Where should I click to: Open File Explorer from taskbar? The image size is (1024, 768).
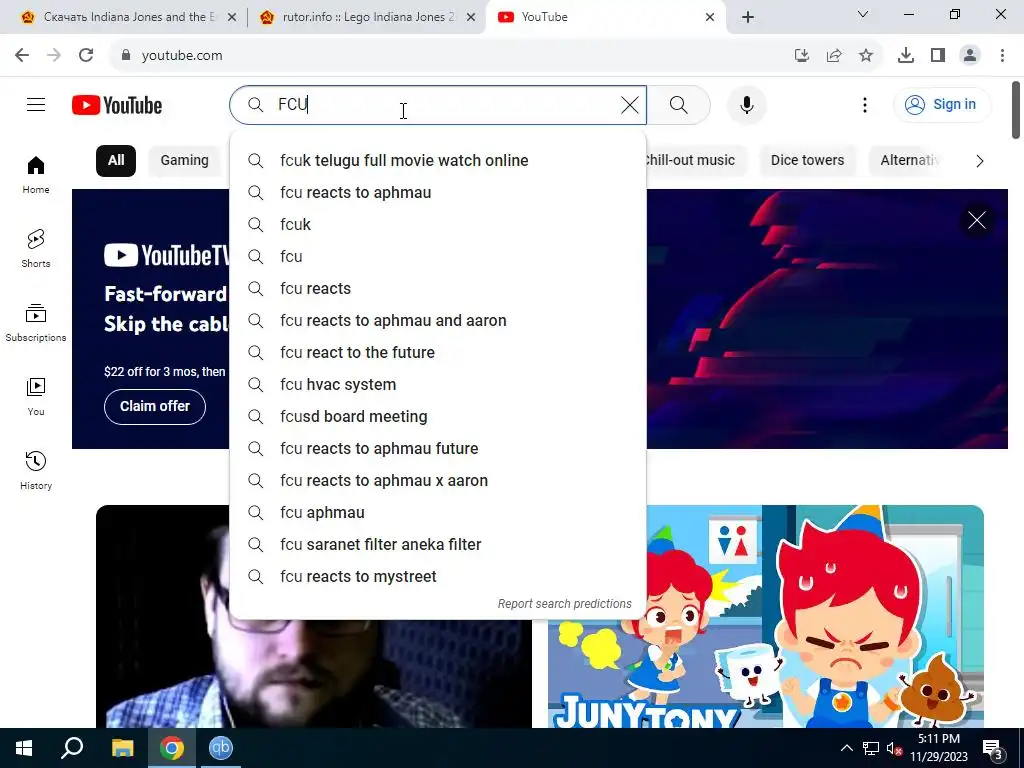pos(122,748)
